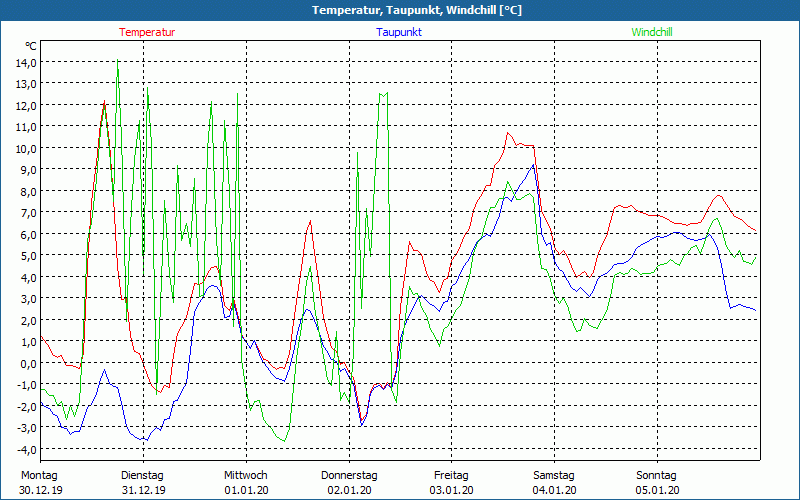The image size is (800, 500).
Task: Click the '30.12.19' date label
Action: point(41,490)
